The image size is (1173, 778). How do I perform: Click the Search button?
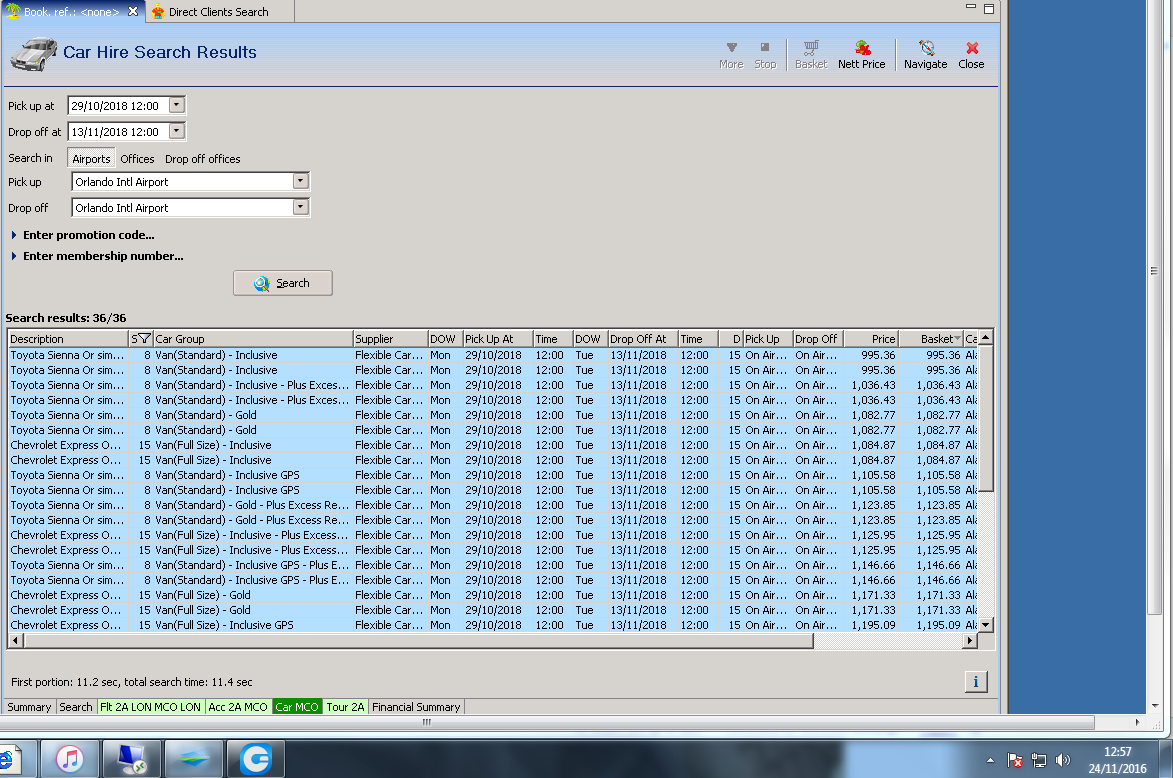pyautogui.click(x=283, y=283)
